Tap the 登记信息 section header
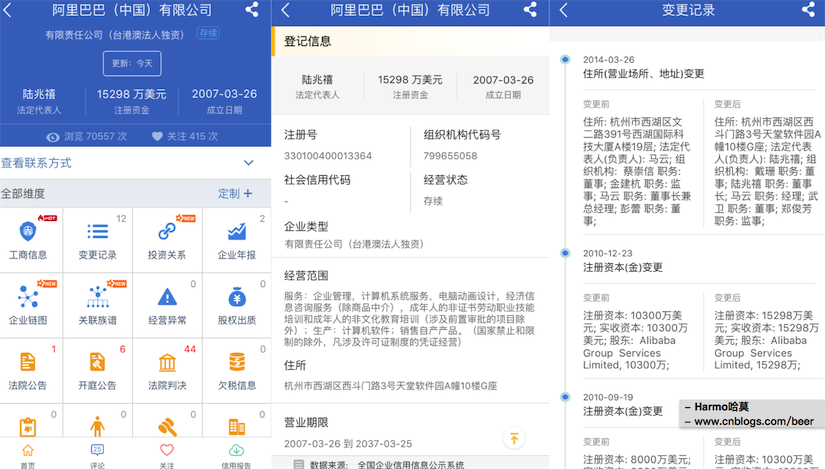This screenshot has height=469, width=825. pos(410,41)
